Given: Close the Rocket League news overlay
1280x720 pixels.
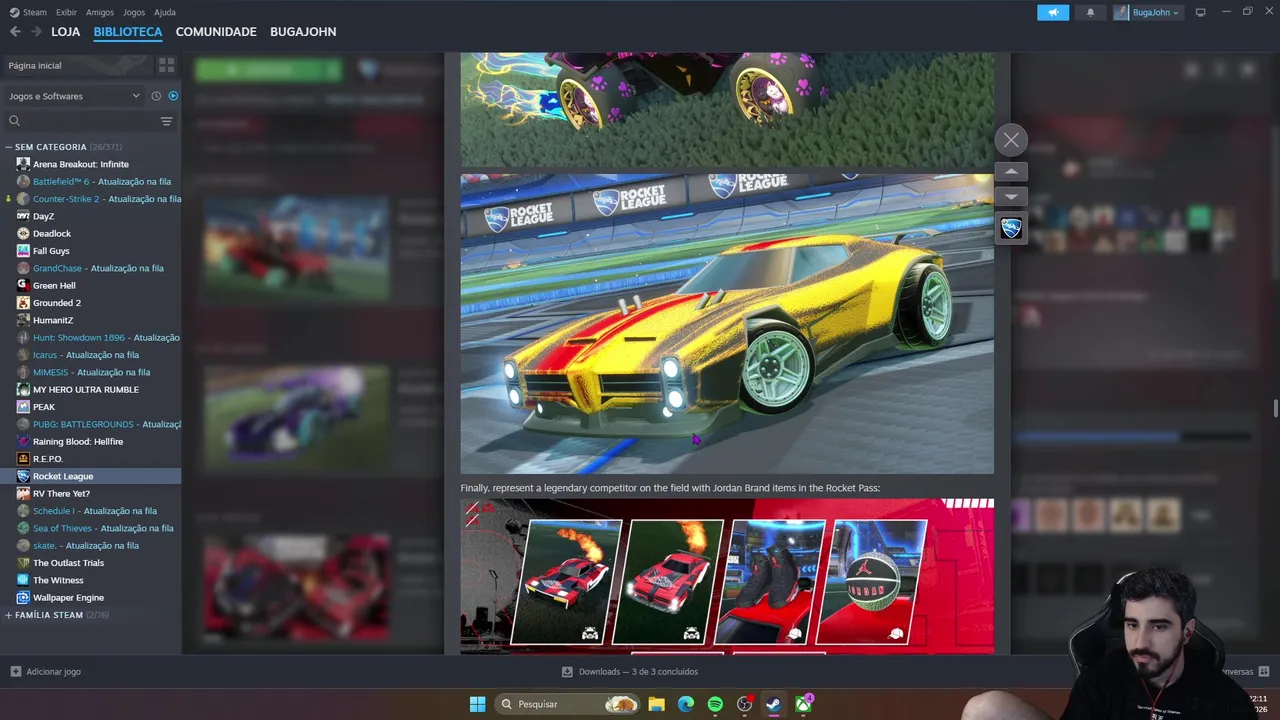Looking at the screenshot, I should click(1011, 140).
